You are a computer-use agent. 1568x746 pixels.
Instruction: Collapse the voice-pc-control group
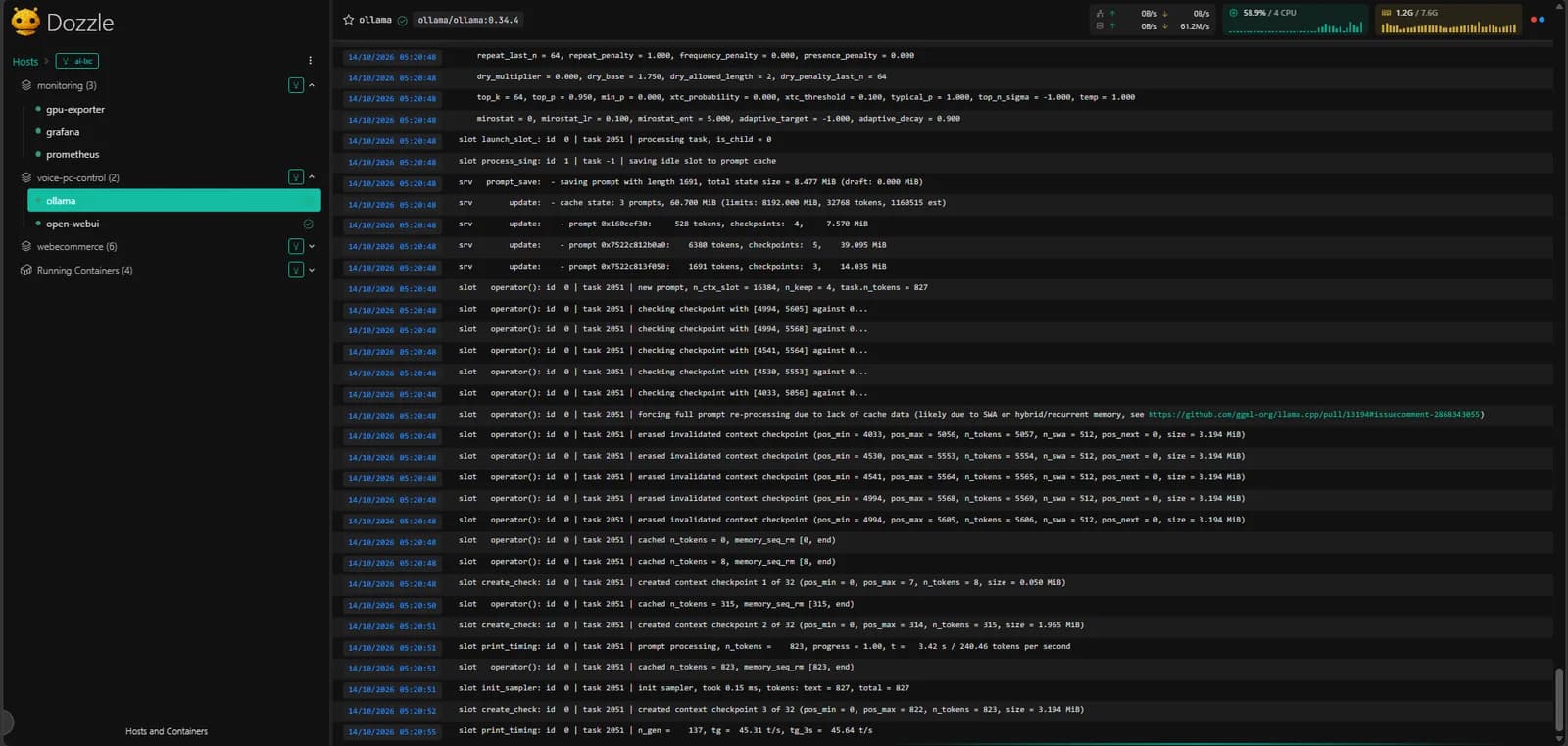(312, 177)
